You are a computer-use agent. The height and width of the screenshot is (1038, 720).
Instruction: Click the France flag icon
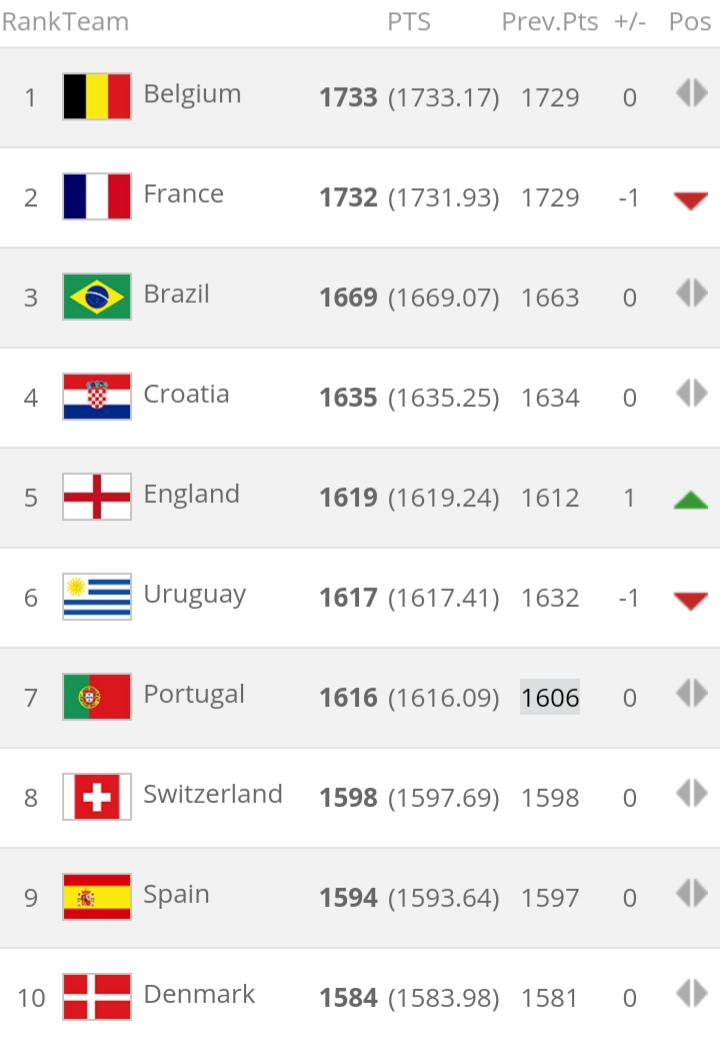97,197
